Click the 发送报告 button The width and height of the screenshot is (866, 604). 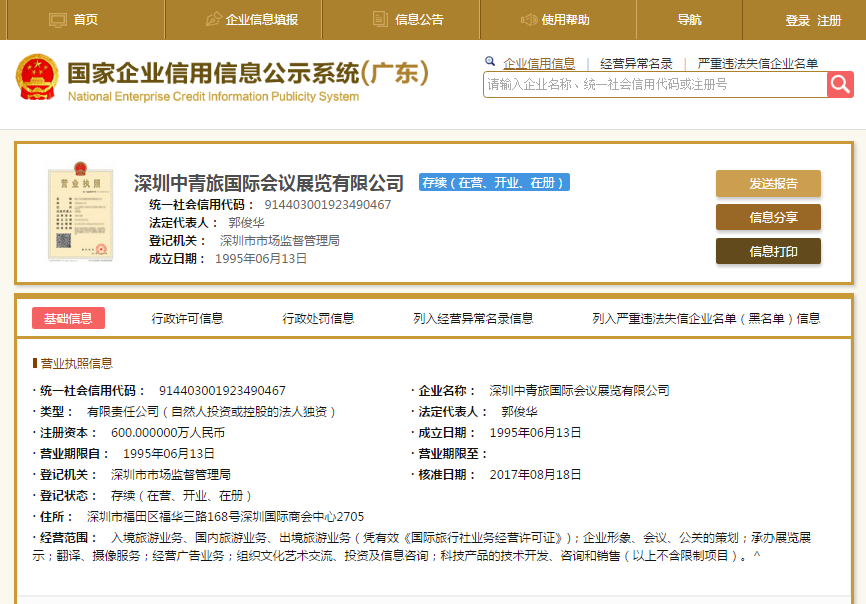768,183
